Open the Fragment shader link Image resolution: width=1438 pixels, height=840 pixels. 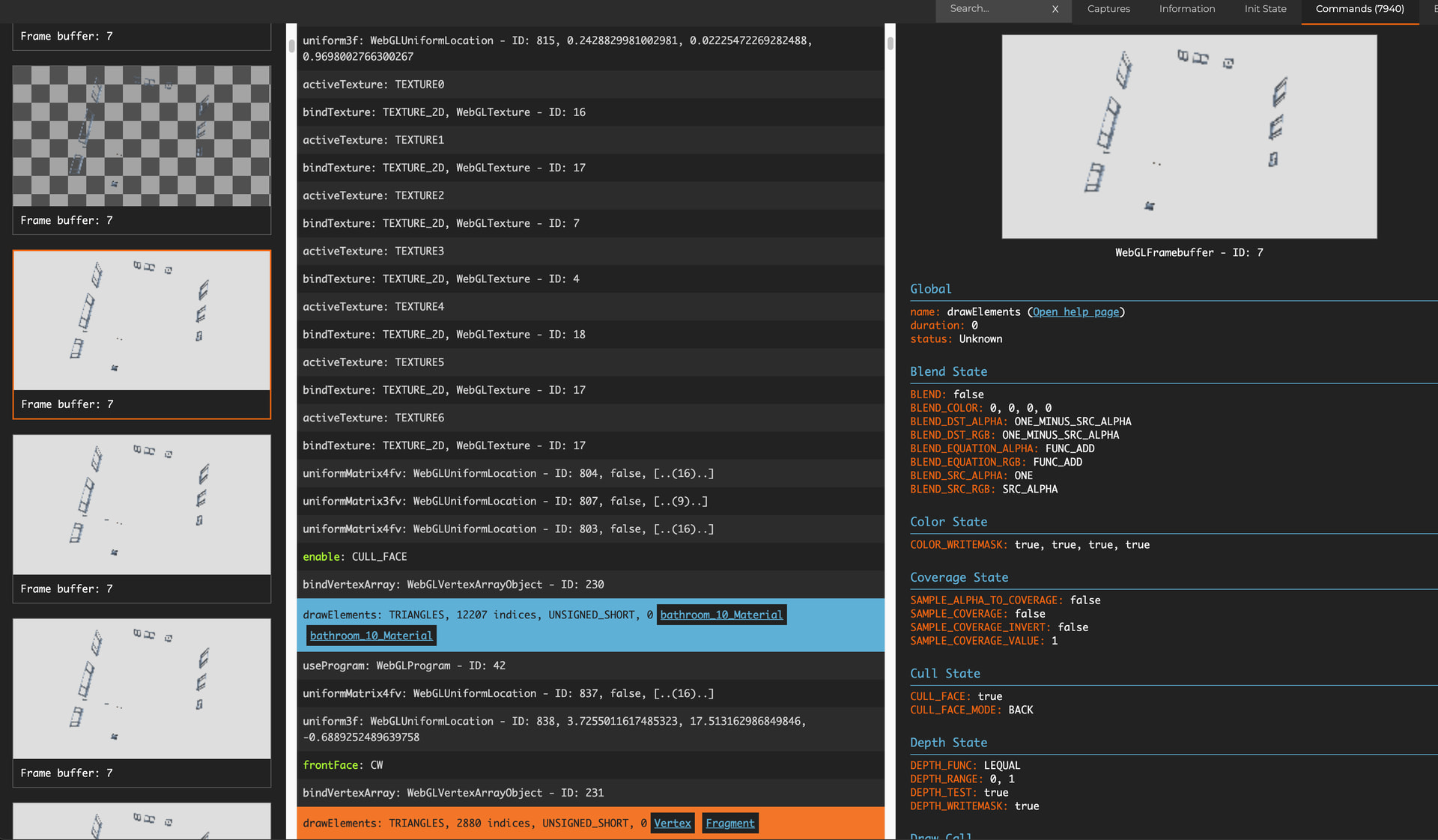729,823
